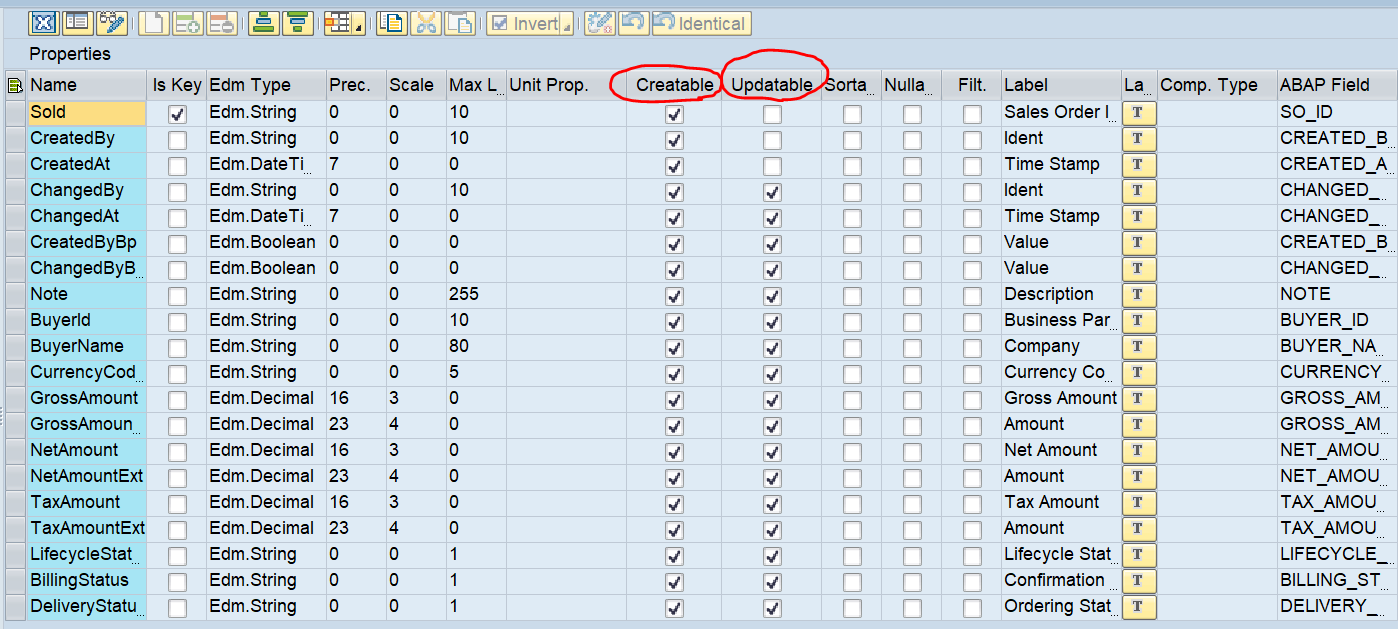This screenshot has height=629, width=1398.
Task: Click the ABAP Field column header
Action: pyautogui.click(x=1337, y=85)
